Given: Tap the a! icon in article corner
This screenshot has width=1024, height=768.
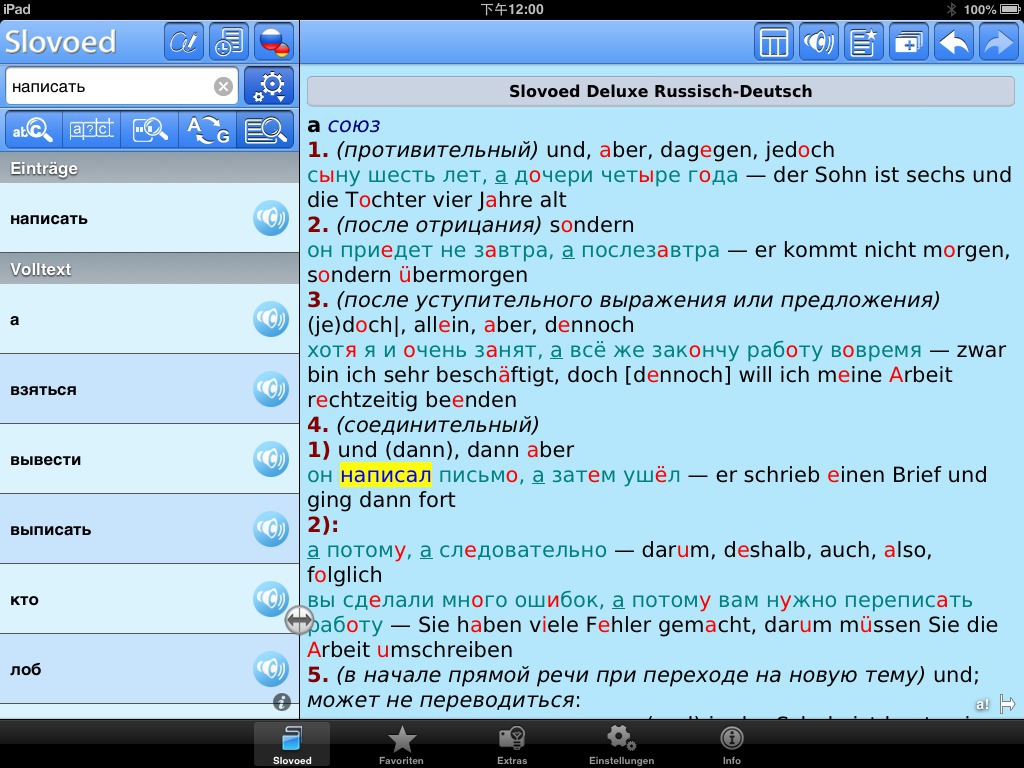Looking at the screenshot, I should [x=983, y=705].
